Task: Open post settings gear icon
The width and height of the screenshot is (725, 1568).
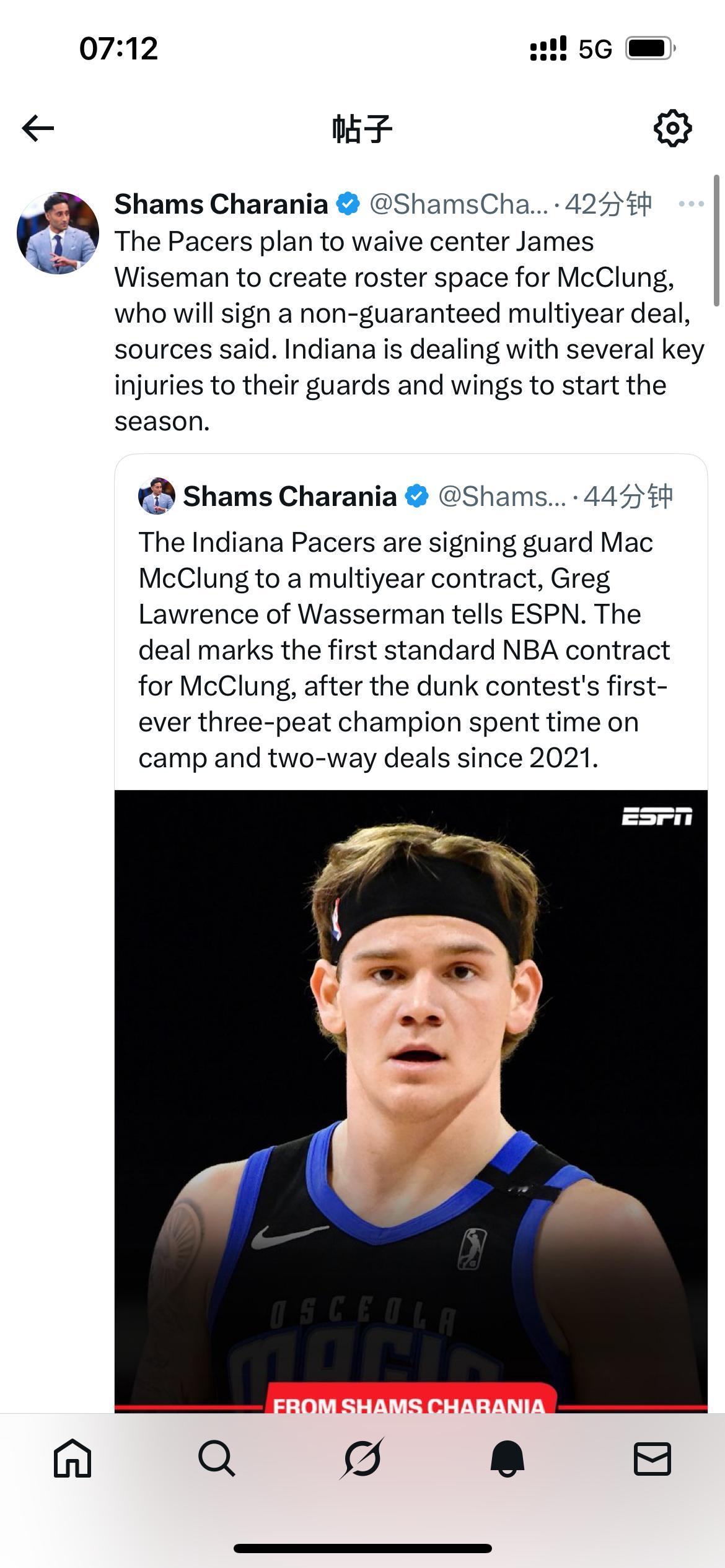Action: tap(672, 128)
